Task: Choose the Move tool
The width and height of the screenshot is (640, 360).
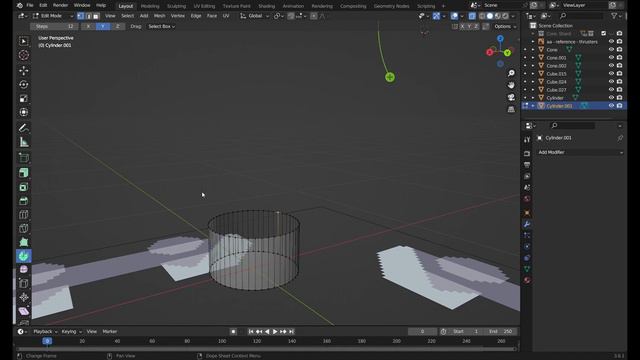Action: [x=24, y=70]
